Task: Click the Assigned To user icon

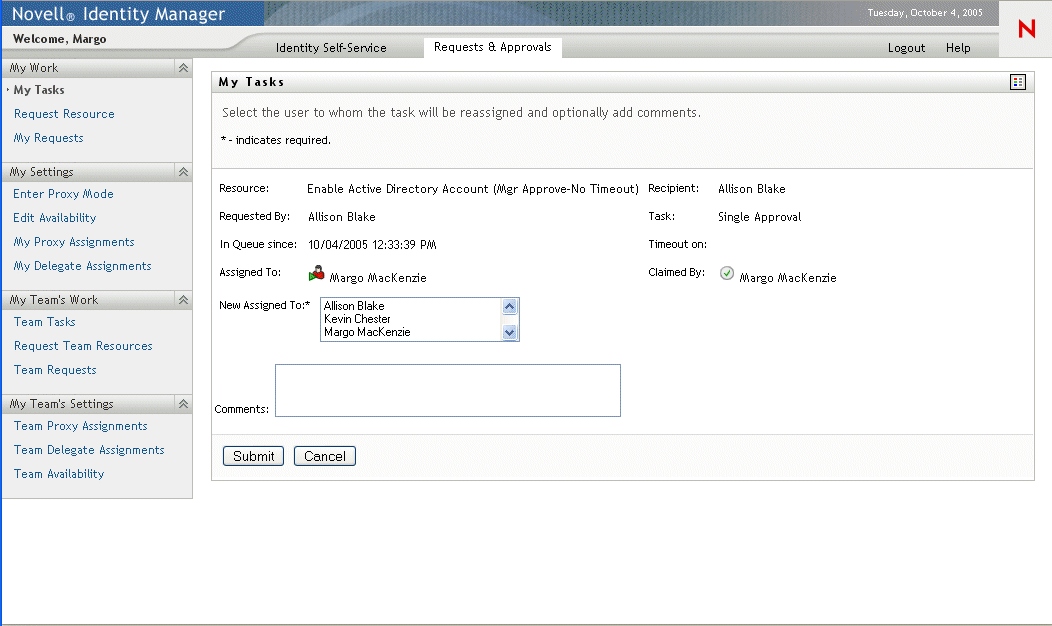Action: click(x=317, y=273)
